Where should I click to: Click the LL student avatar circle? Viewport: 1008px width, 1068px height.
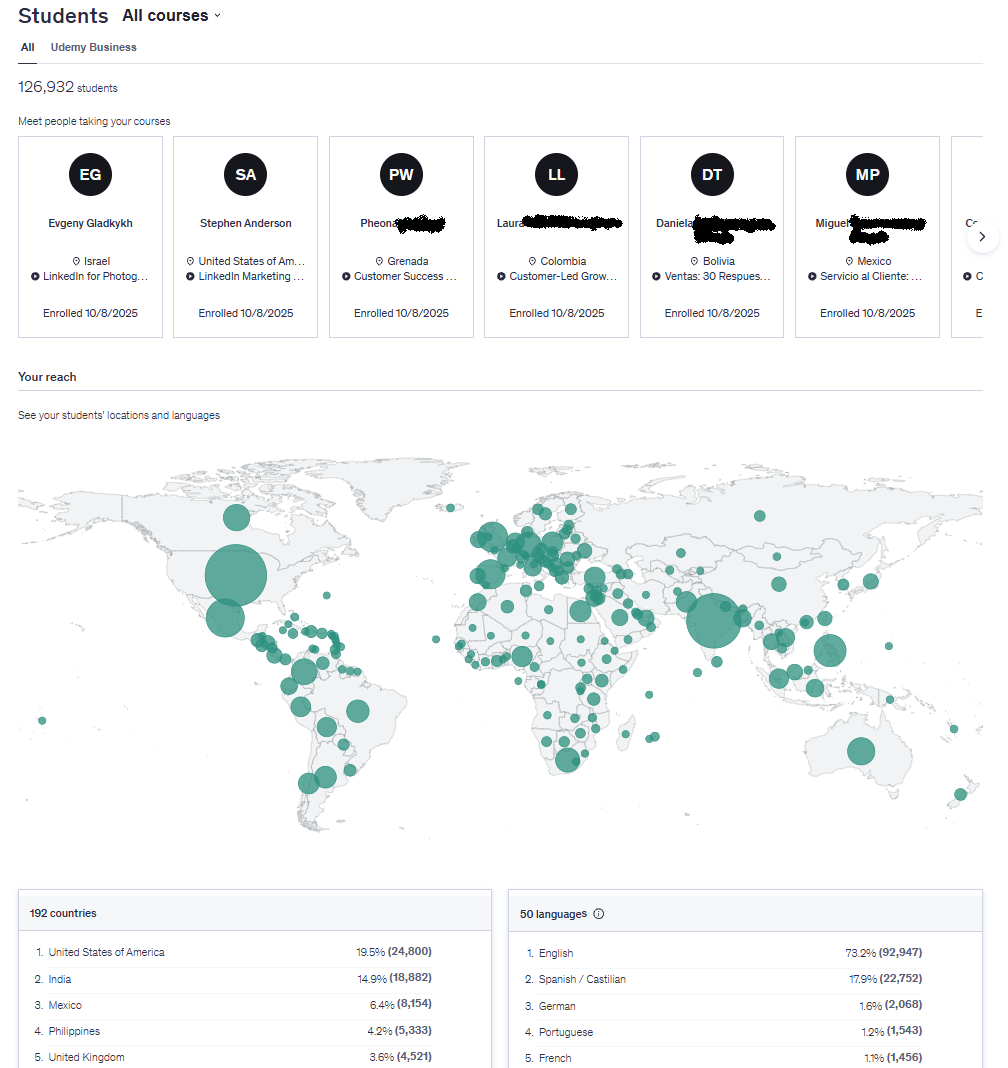[556, 175]
